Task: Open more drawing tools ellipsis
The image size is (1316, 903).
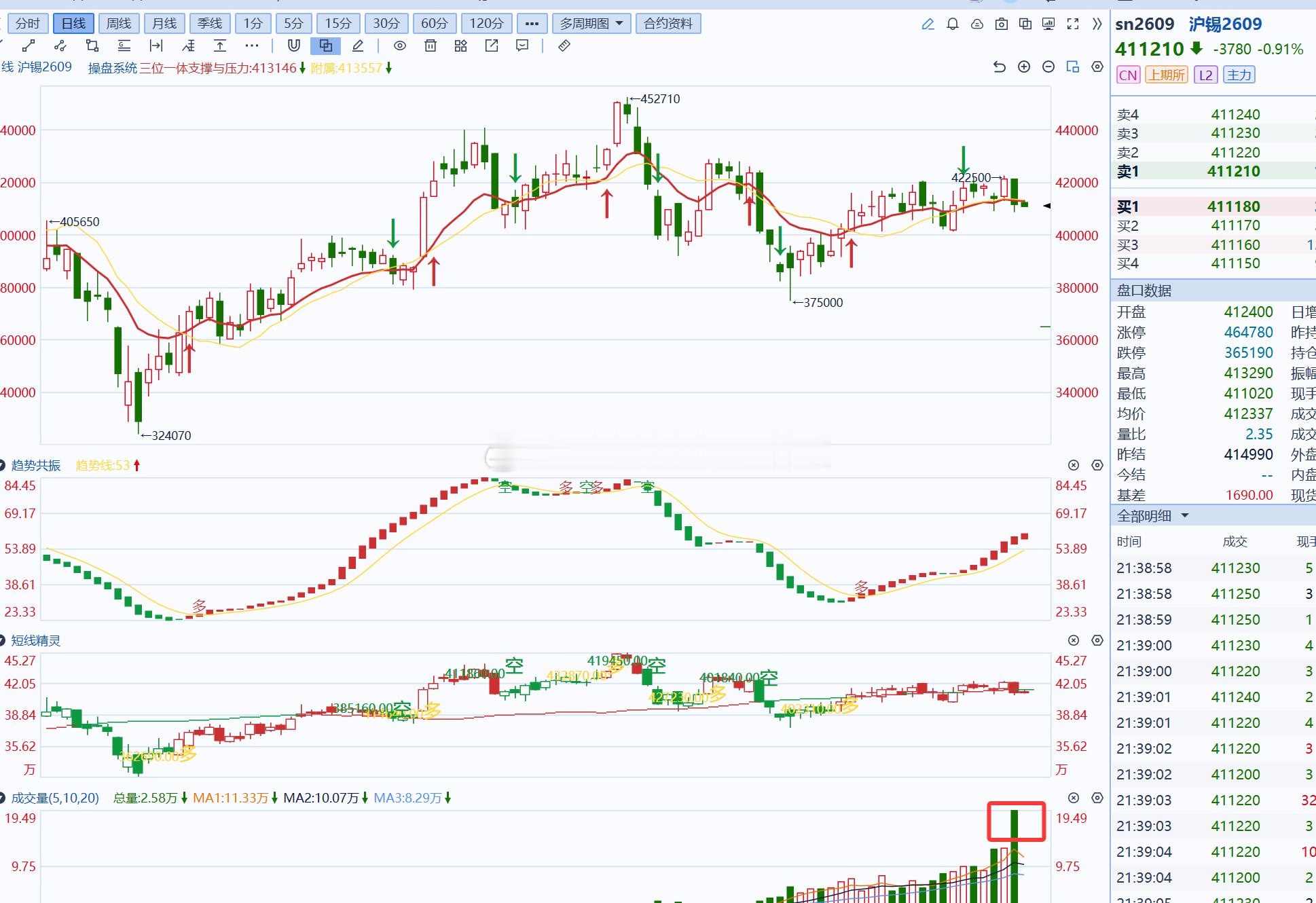Action: point(252,46)
